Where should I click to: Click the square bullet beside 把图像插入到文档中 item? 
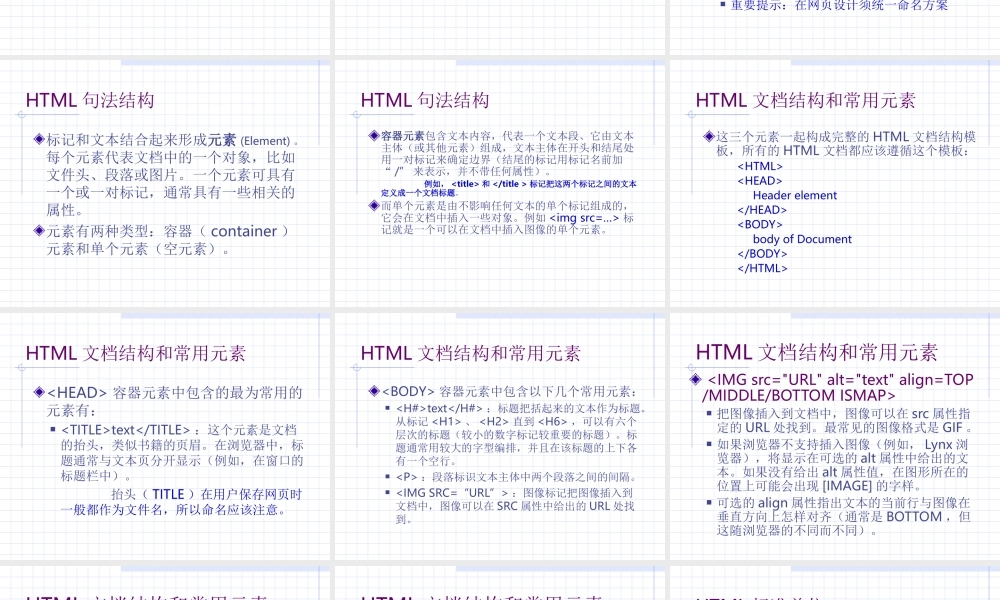pos(709,413)
